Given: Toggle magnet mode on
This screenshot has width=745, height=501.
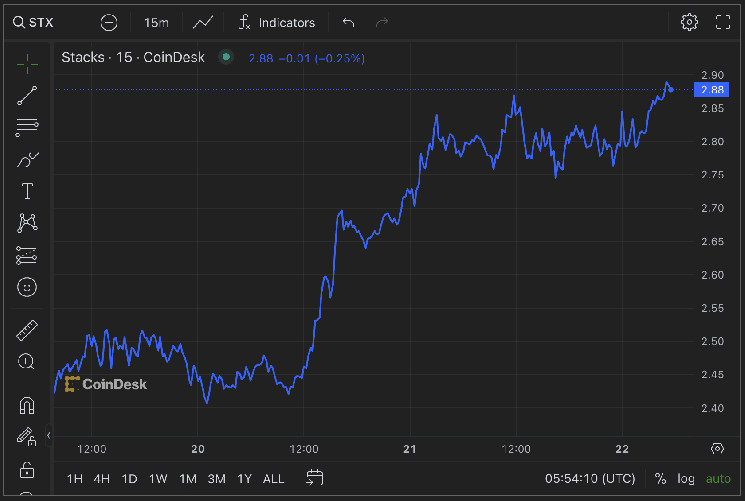Looking at the screenshot, I should coord(27,406).
